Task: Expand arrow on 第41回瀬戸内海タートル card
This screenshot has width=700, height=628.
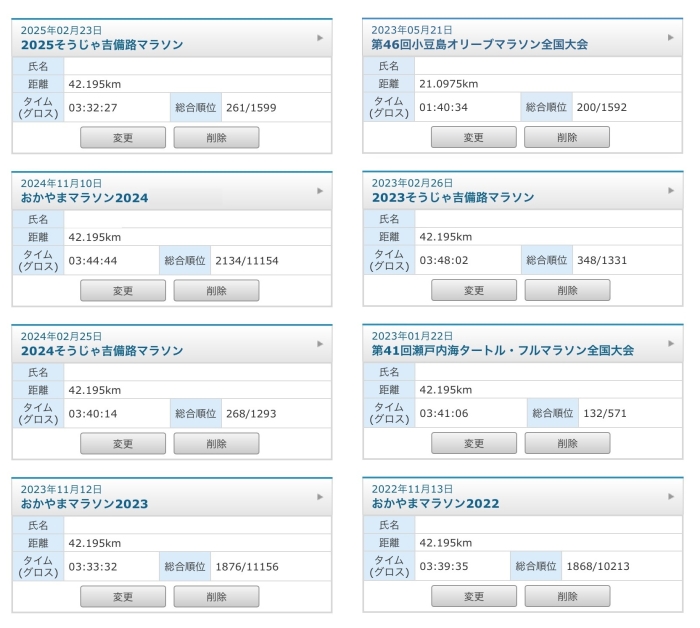Action: 671,344
